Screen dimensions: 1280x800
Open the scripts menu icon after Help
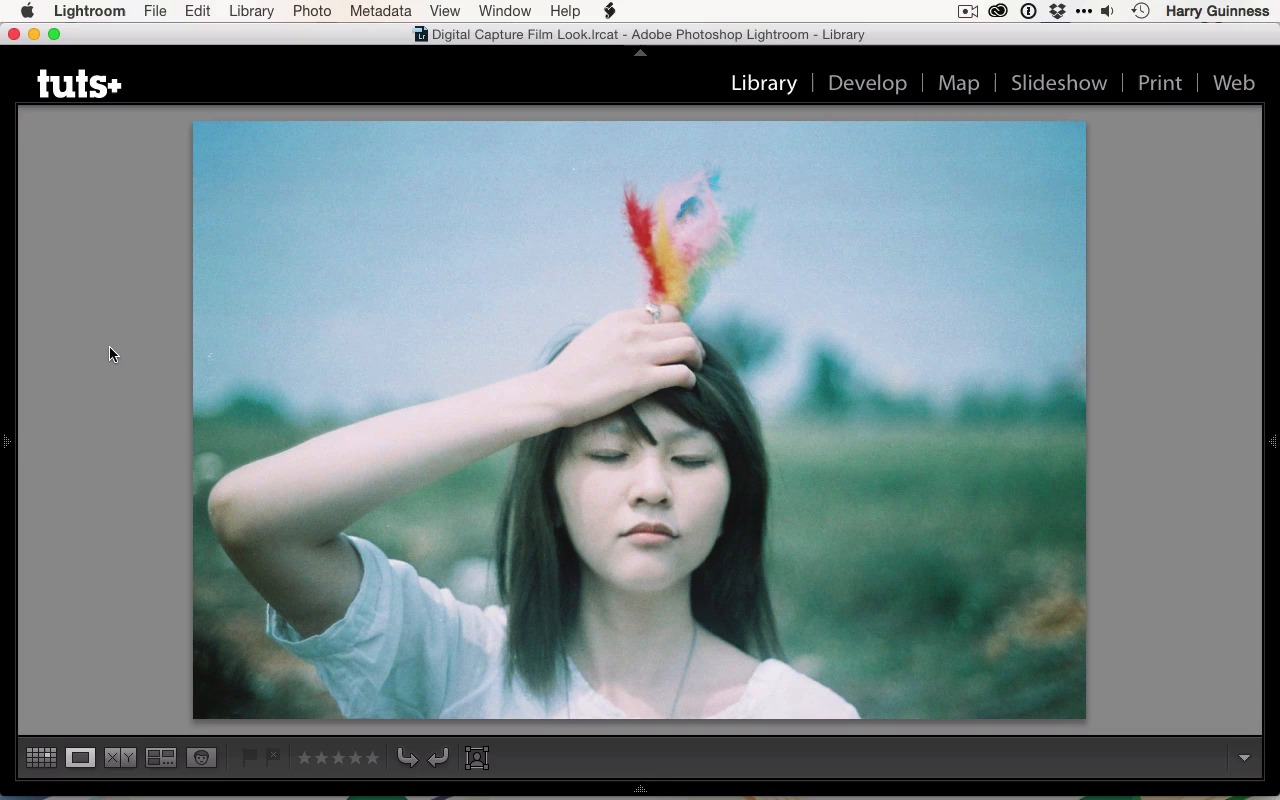pyautogui.click(x=609, y=11)
